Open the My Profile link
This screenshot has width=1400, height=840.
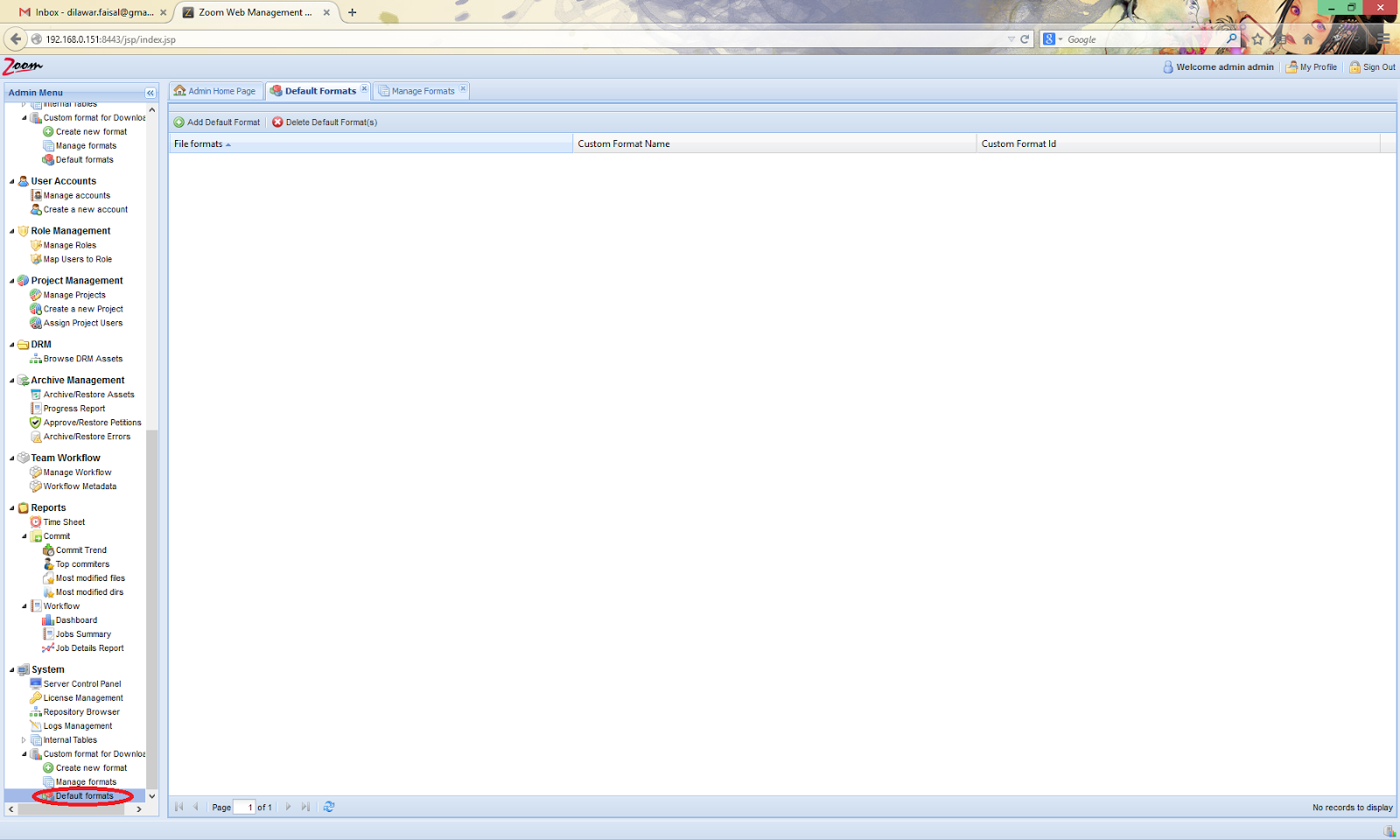(x=1312, y=67)
